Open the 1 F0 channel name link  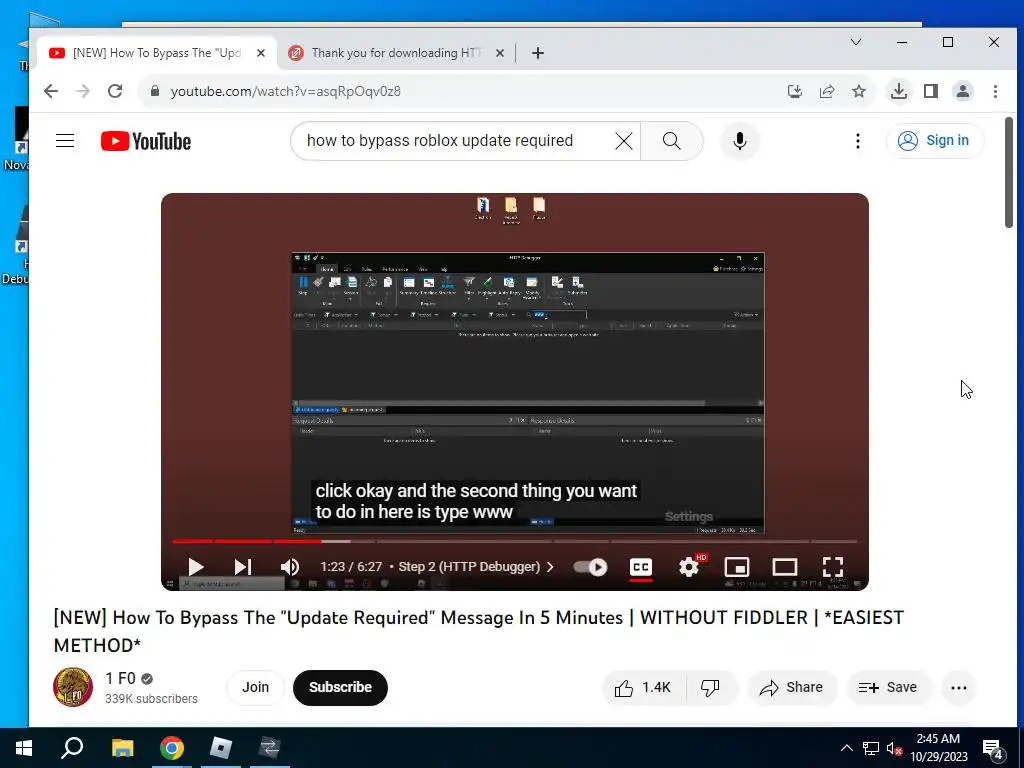tap(120, 679)
